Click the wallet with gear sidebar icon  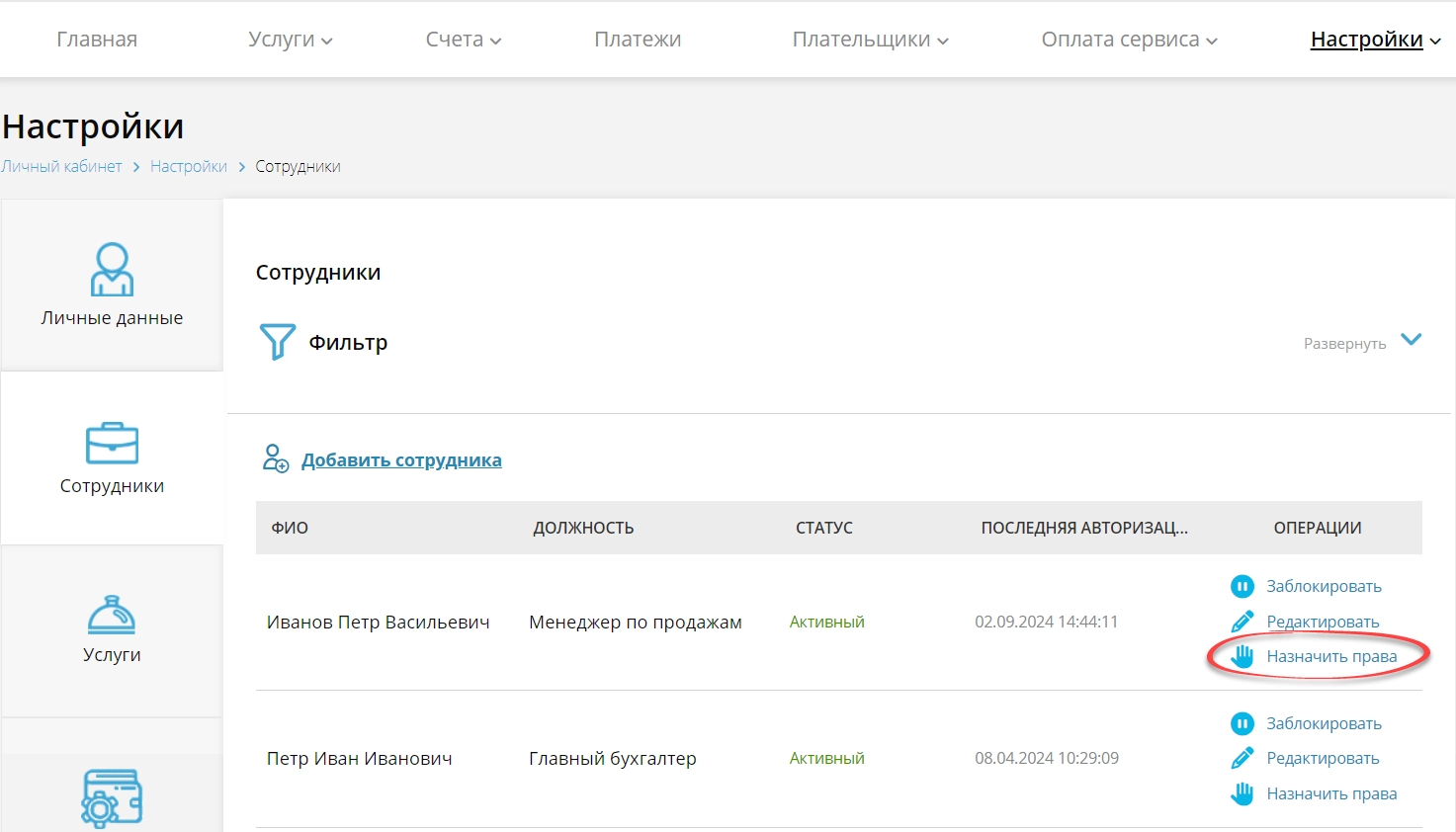112,797
